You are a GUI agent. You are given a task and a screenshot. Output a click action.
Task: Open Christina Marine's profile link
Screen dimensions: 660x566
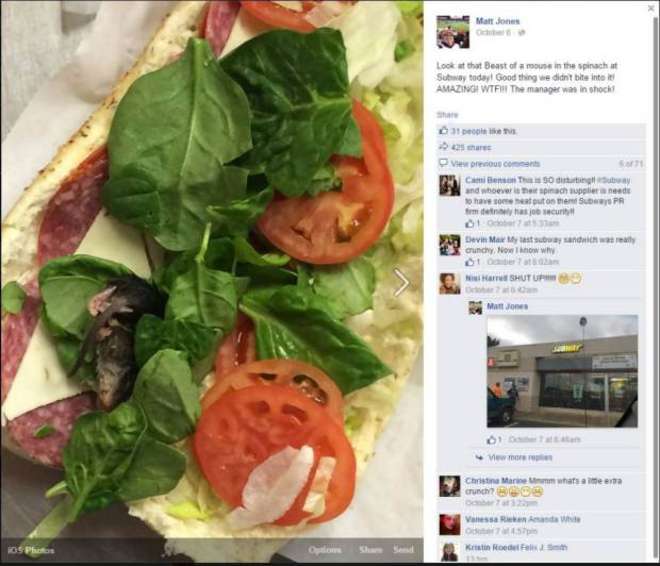(495, 481)
